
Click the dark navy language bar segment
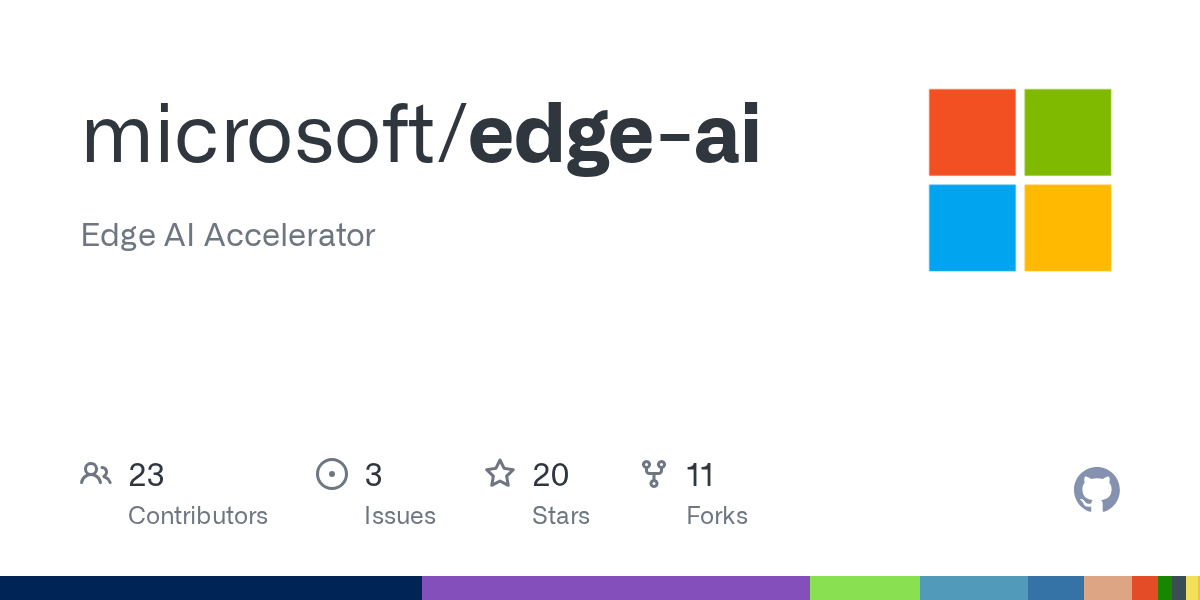pyautogui.click(x=210, y=588)
